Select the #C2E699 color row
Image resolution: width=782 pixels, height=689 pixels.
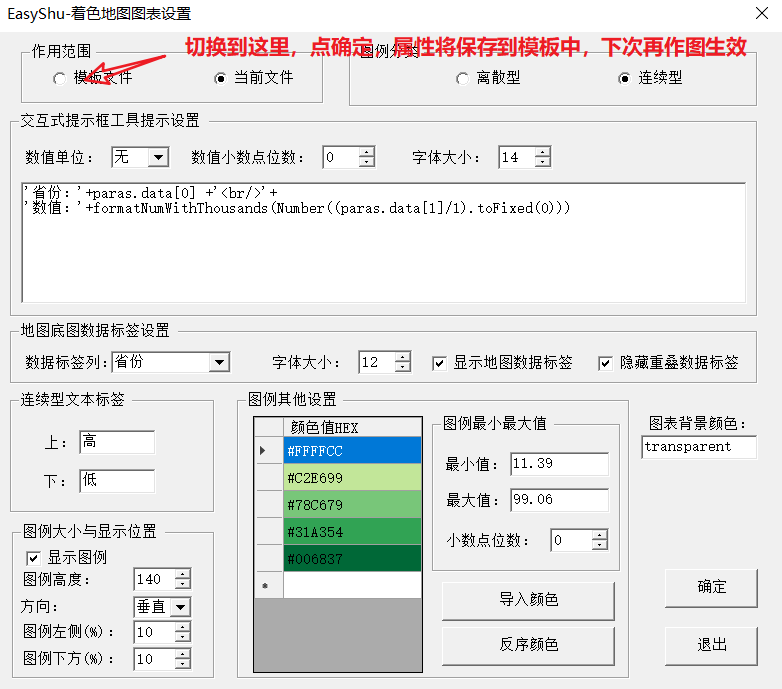[352, 478]
